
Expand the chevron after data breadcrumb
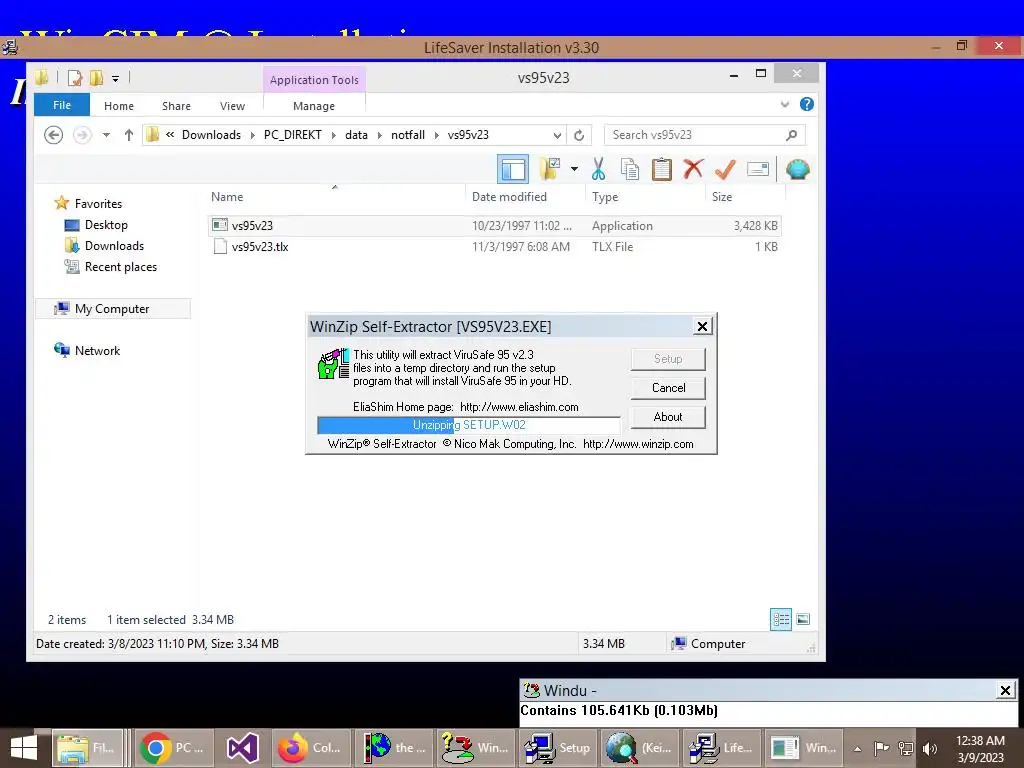pyautogui.click(x=379, y=135)
